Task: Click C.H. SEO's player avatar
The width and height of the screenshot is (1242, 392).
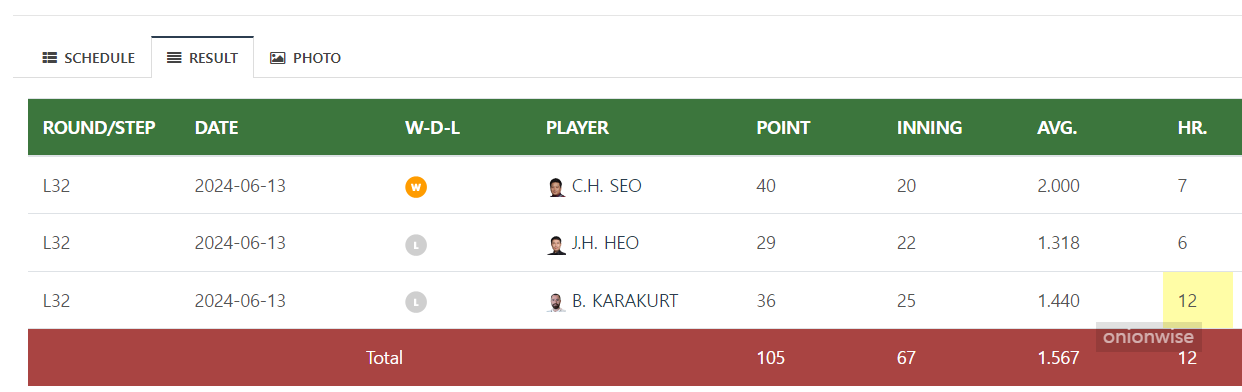Action: tap(557, 187)
